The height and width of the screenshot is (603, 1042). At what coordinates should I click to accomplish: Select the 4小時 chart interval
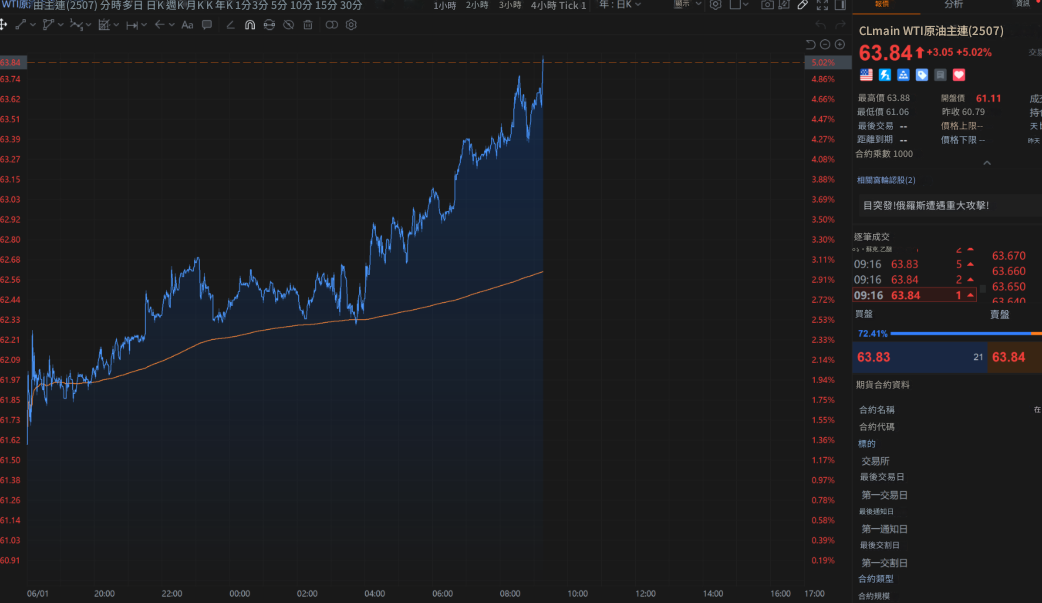pos(543,5)
